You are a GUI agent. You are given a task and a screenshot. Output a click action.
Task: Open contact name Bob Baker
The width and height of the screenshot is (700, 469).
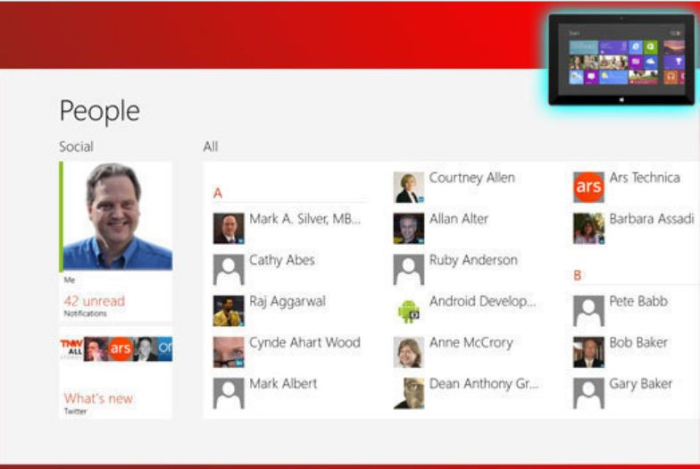click(638, 342)
